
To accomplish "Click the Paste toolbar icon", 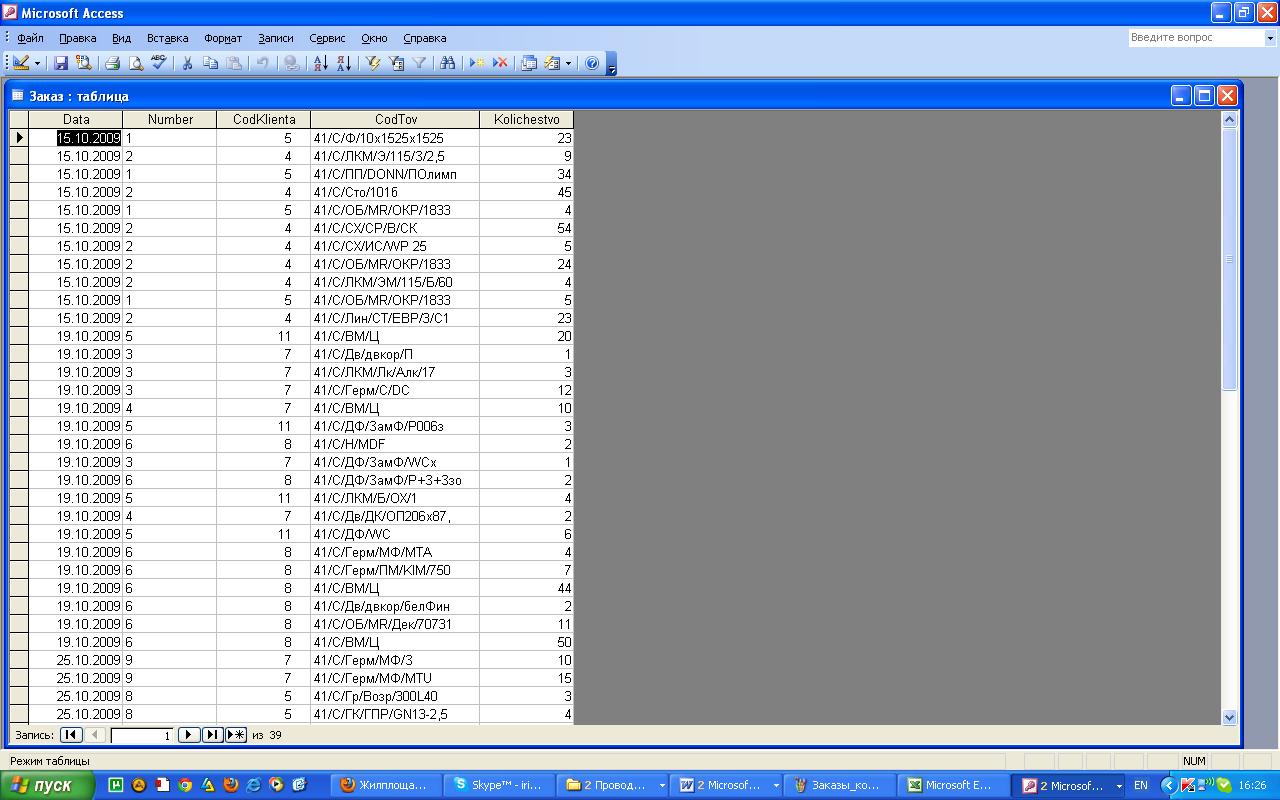I will pos(233,63).
